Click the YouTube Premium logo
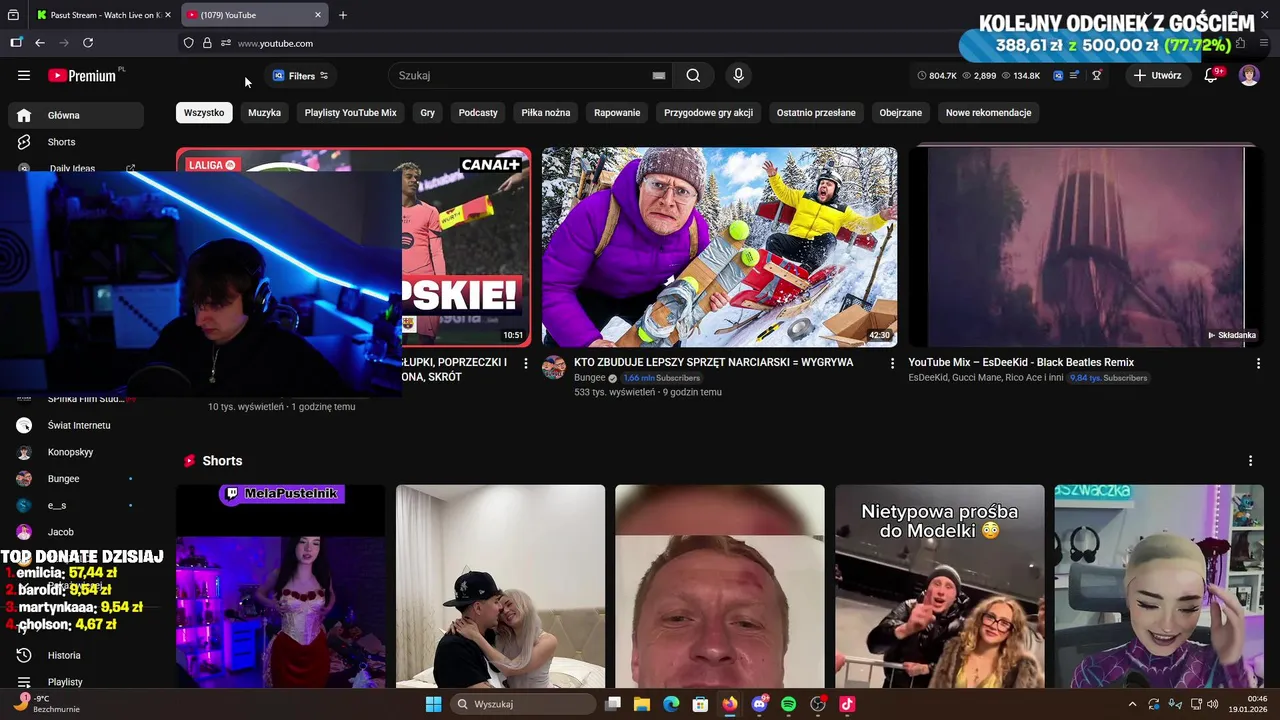Image resolution: width=1280 pixels, height=720 pixels. [82, 75]
